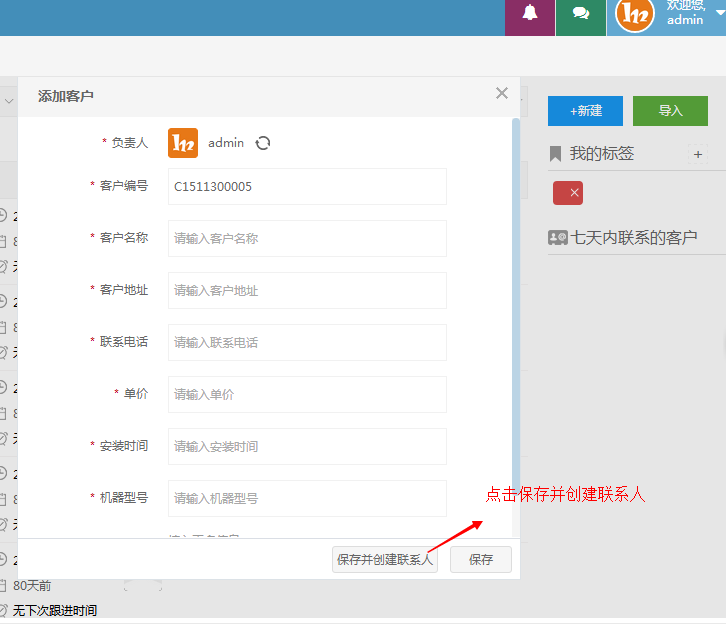Click into the 客户地址 field

point(307,291)
